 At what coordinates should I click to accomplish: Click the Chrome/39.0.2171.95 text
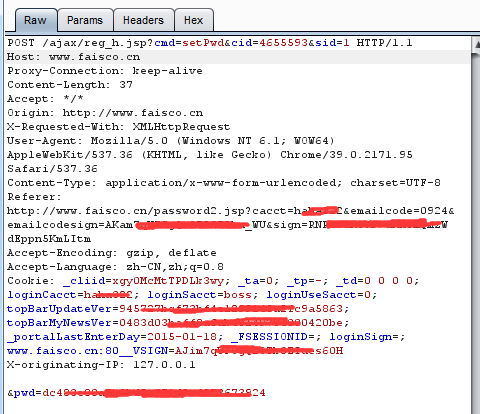click(346, 155)
